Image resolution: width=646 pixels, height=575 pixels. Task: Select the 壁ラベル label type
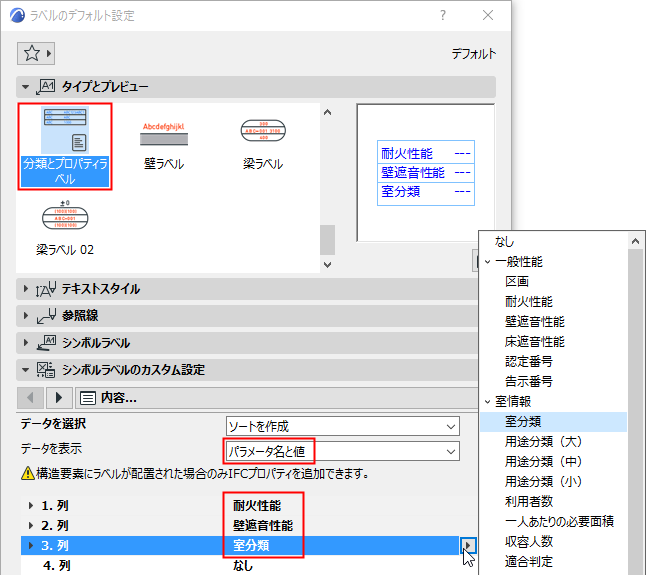164,145
